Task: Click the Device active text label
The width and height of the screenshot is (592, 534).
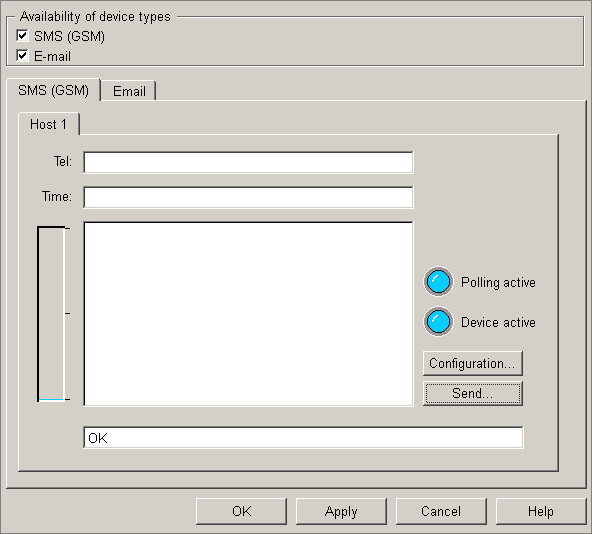Action: coord(498,322)
